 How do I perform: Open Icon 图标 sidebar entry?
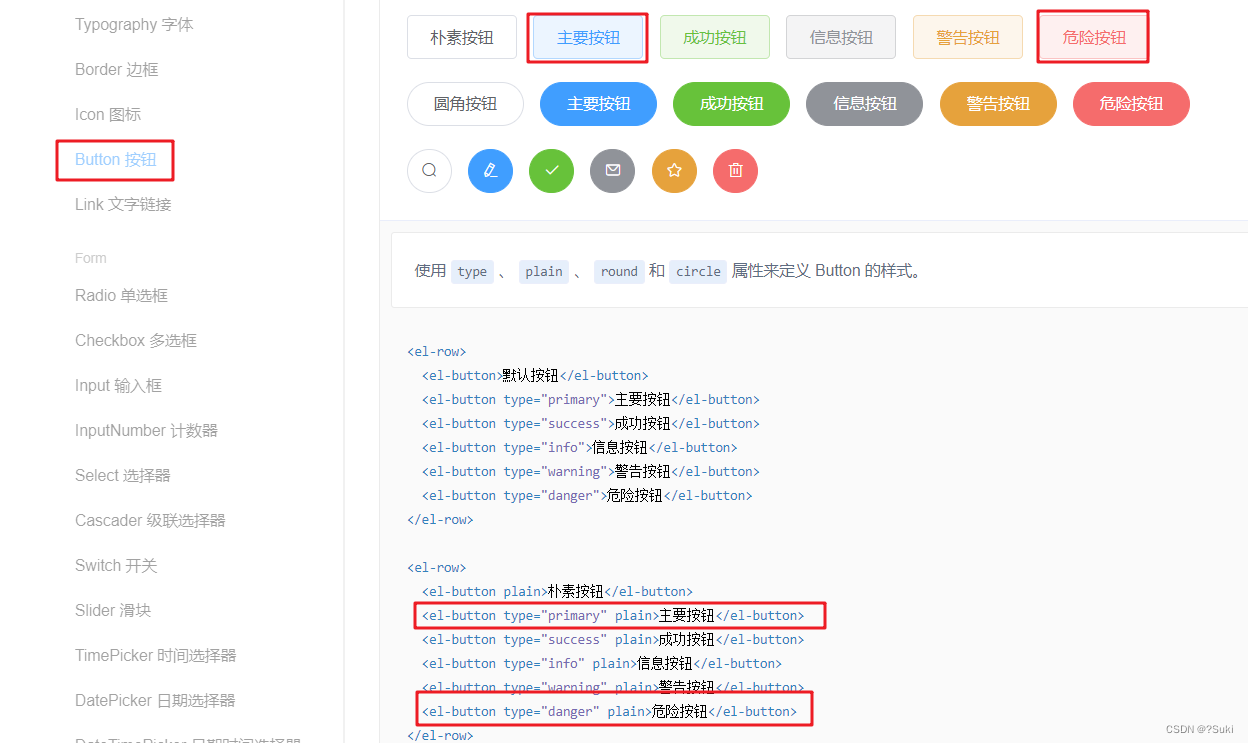108,115
